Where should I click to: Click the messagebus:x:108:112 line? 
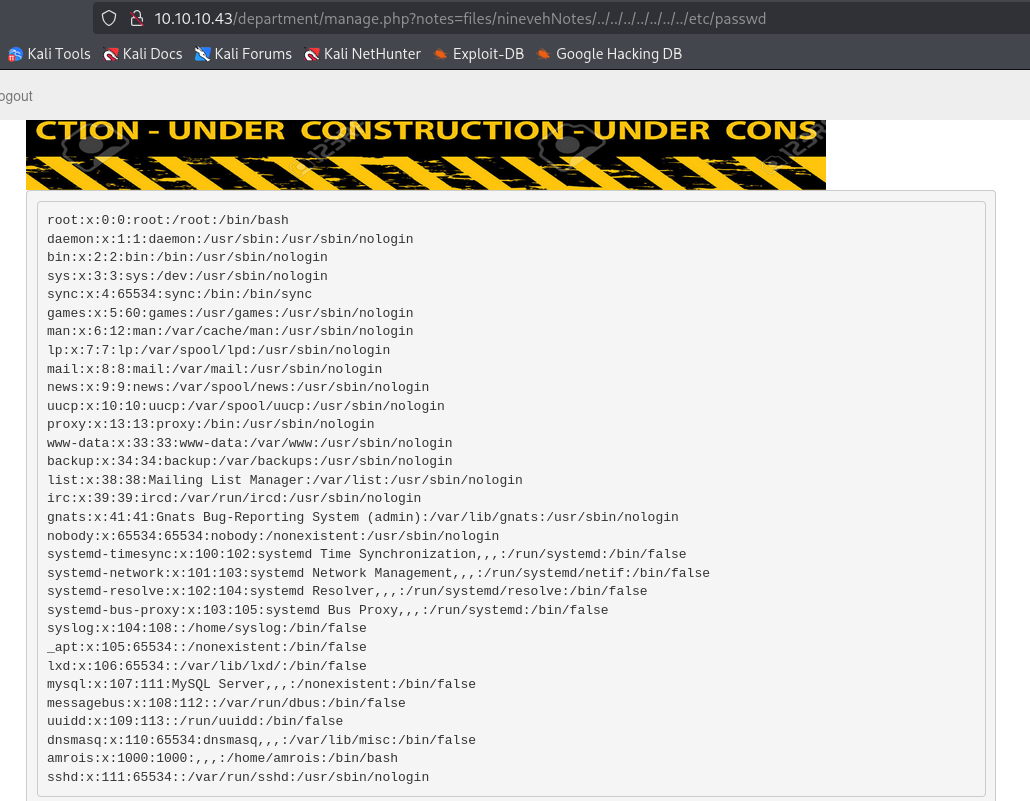point(227,703)
